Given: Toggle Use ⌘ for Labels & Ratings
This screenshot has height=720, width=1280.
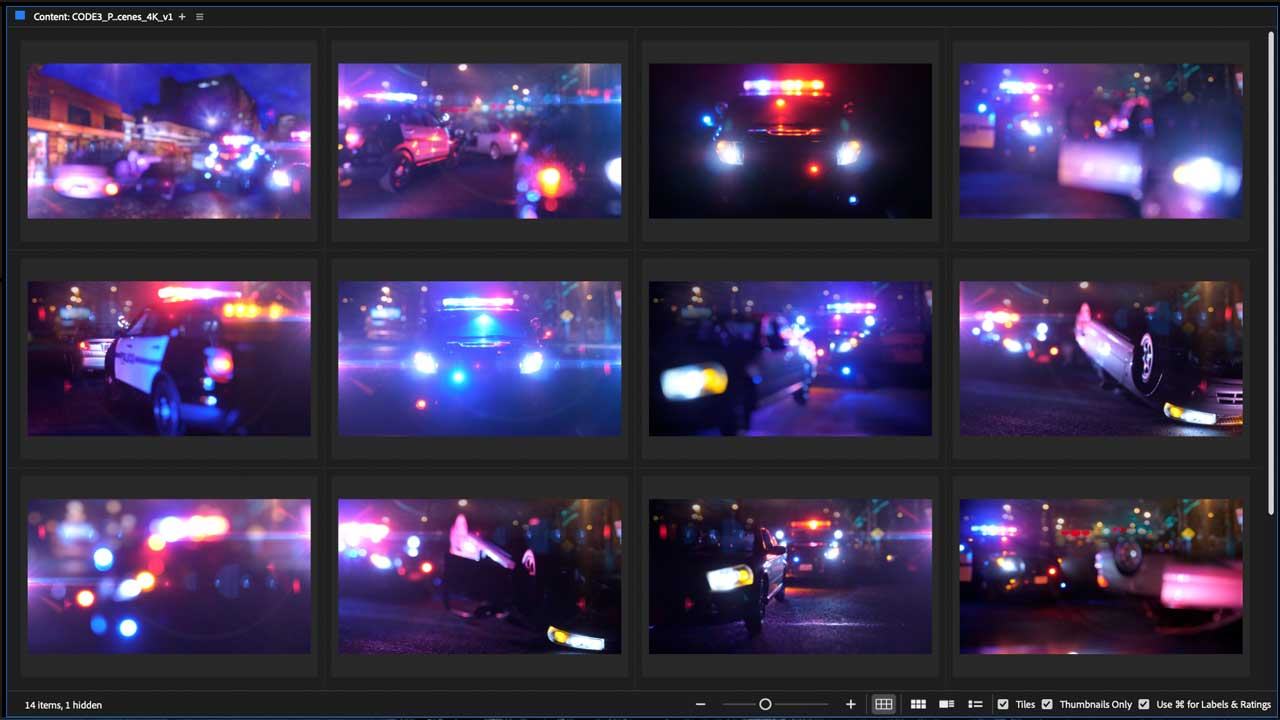Looking at the screenshot, I should (1144, 705).
